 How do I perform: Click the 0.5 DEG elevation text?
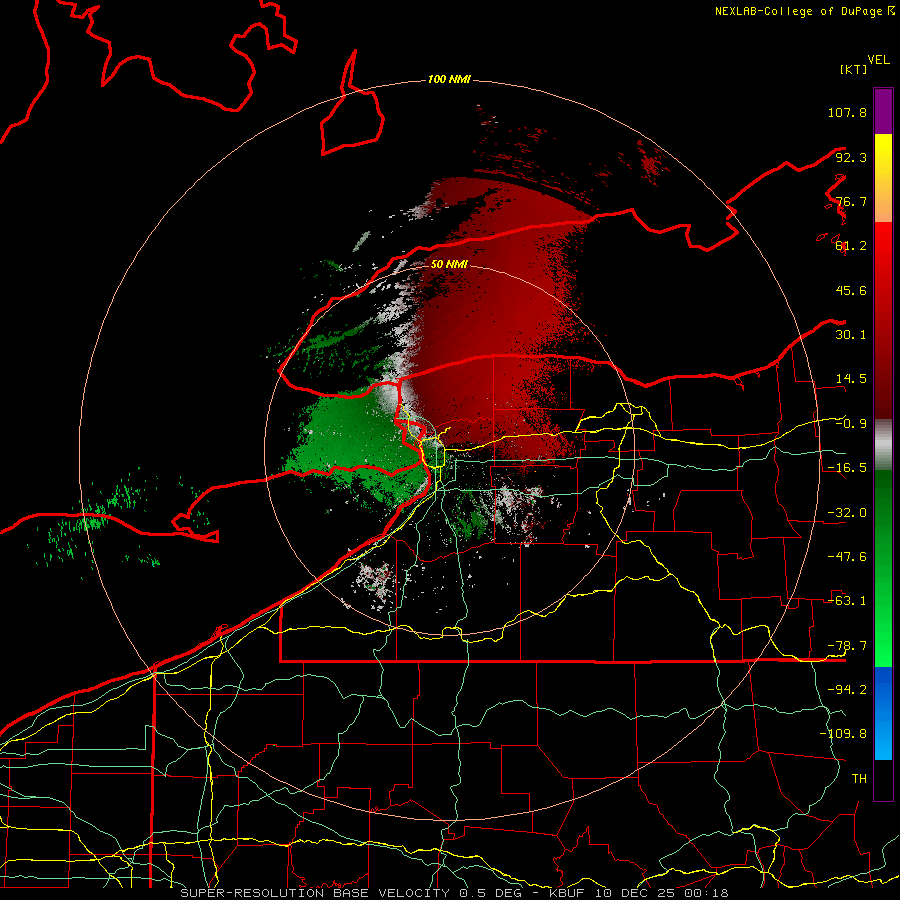pos(491,893)
